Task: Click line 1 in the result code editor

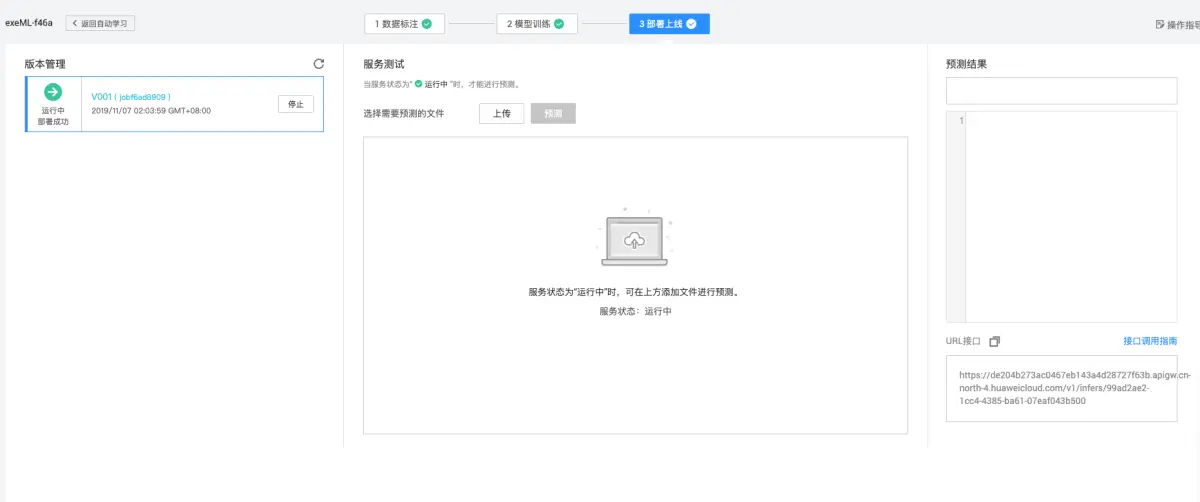Action: 1070,121
